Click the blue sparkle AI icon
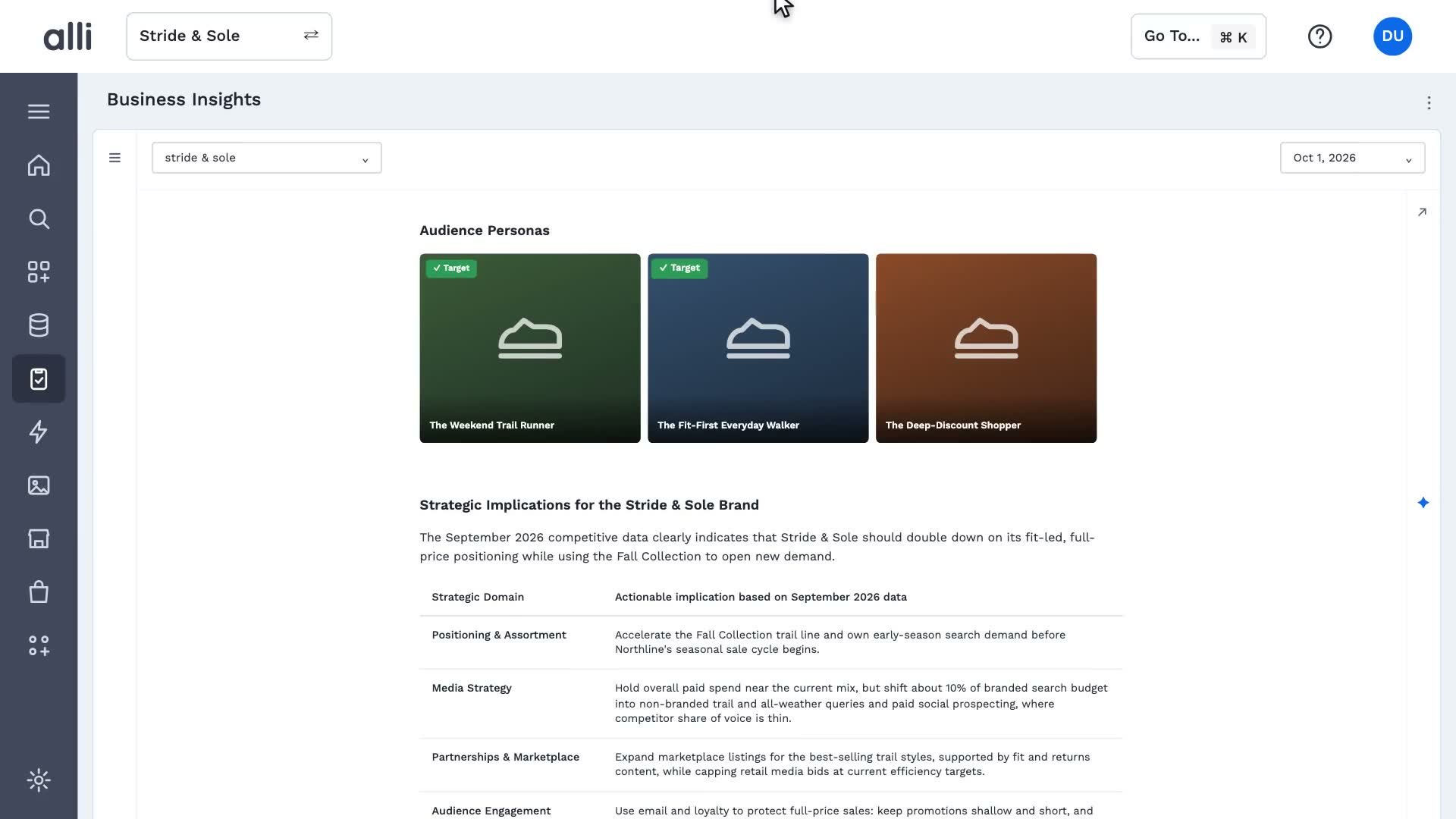The height and width of the screenshot is (819, 1456). [1423, 503]
